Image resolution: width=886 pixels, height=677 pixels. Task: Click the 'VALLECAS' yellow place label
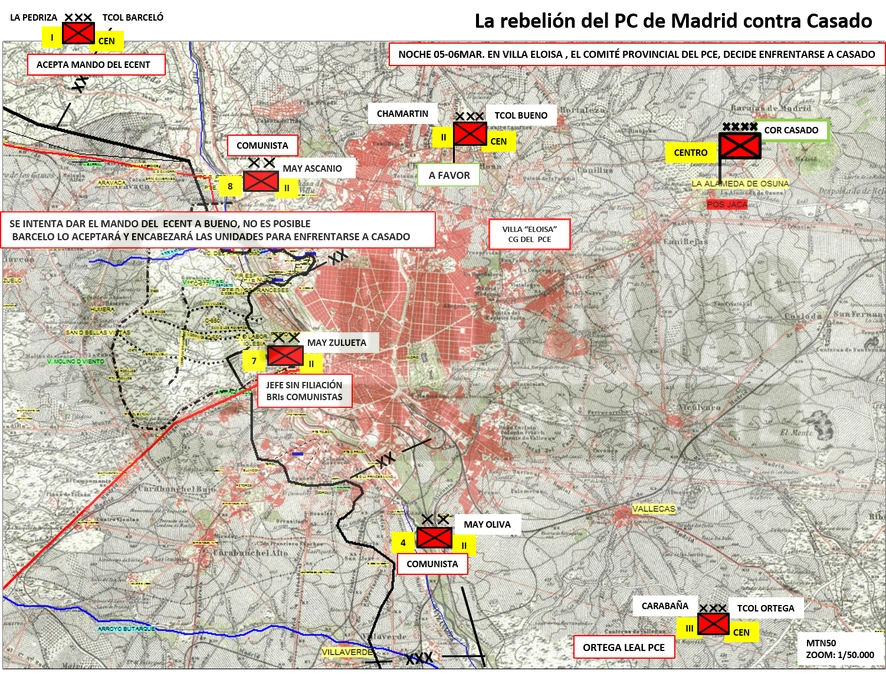pos(654,509)
